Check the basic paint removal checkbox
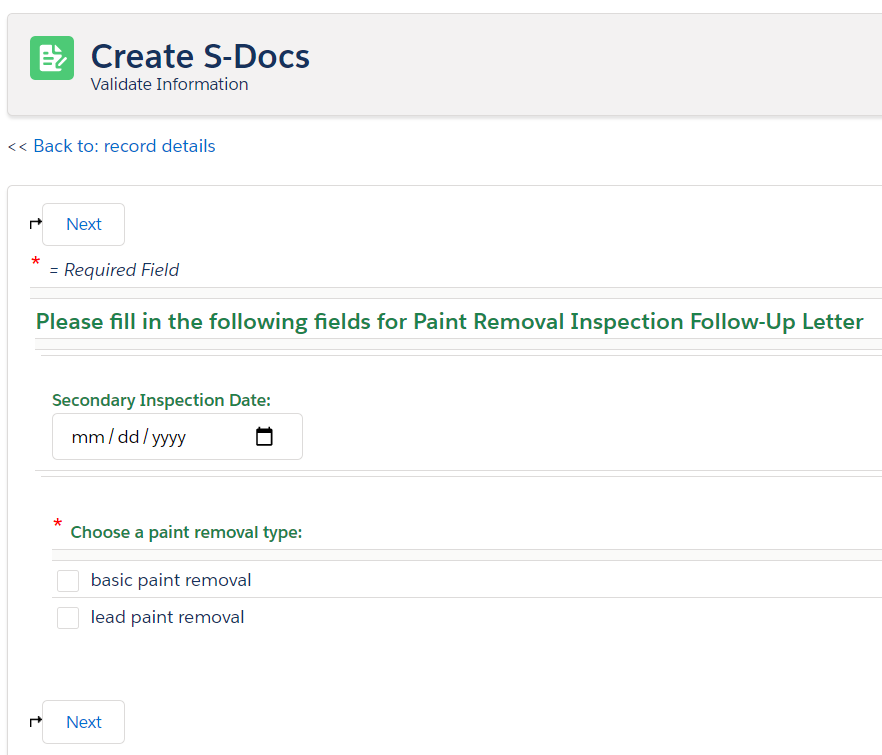 (68, 581)
